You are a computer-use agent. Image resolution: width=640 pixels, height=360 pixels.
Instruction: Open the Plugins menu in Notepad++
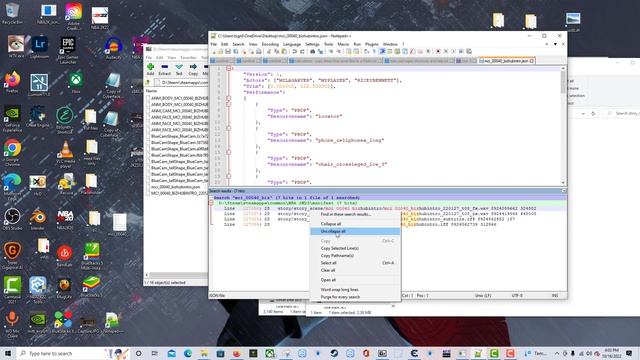pyautogui.click(x=371, y=44)
